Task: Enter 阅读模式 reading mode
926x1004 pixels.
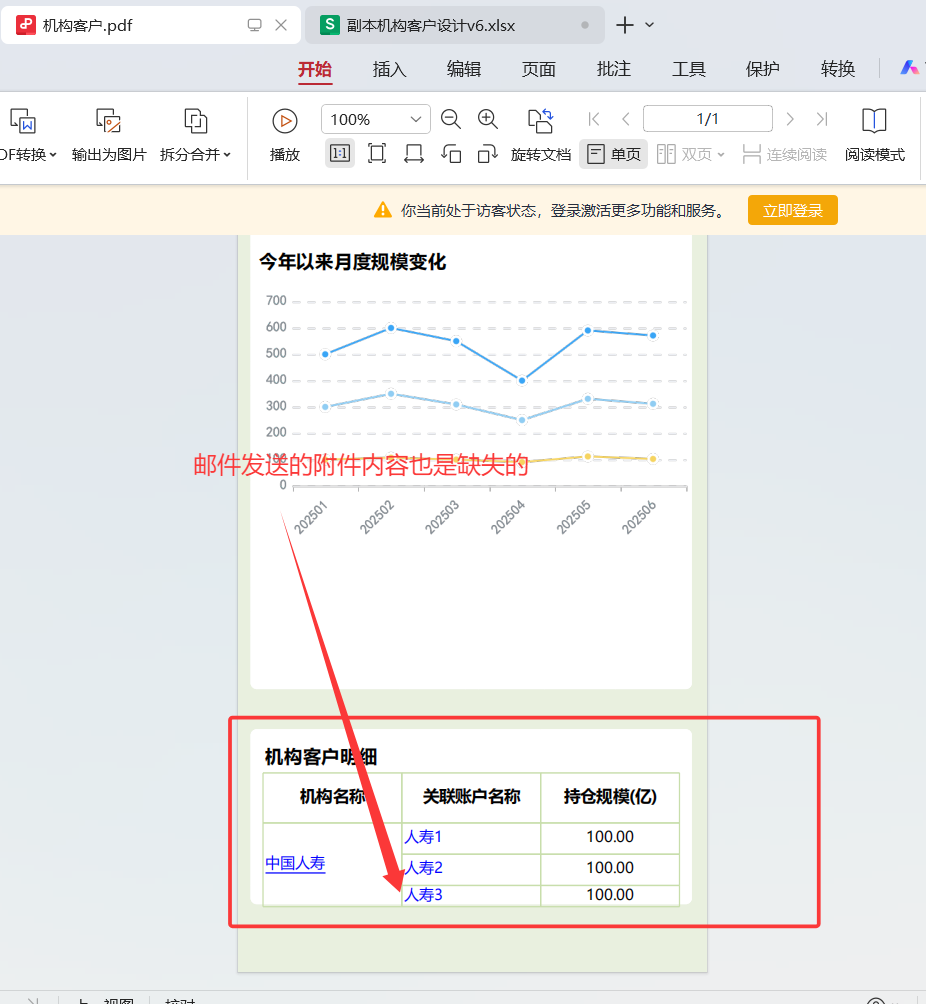Action: point(874,135)
